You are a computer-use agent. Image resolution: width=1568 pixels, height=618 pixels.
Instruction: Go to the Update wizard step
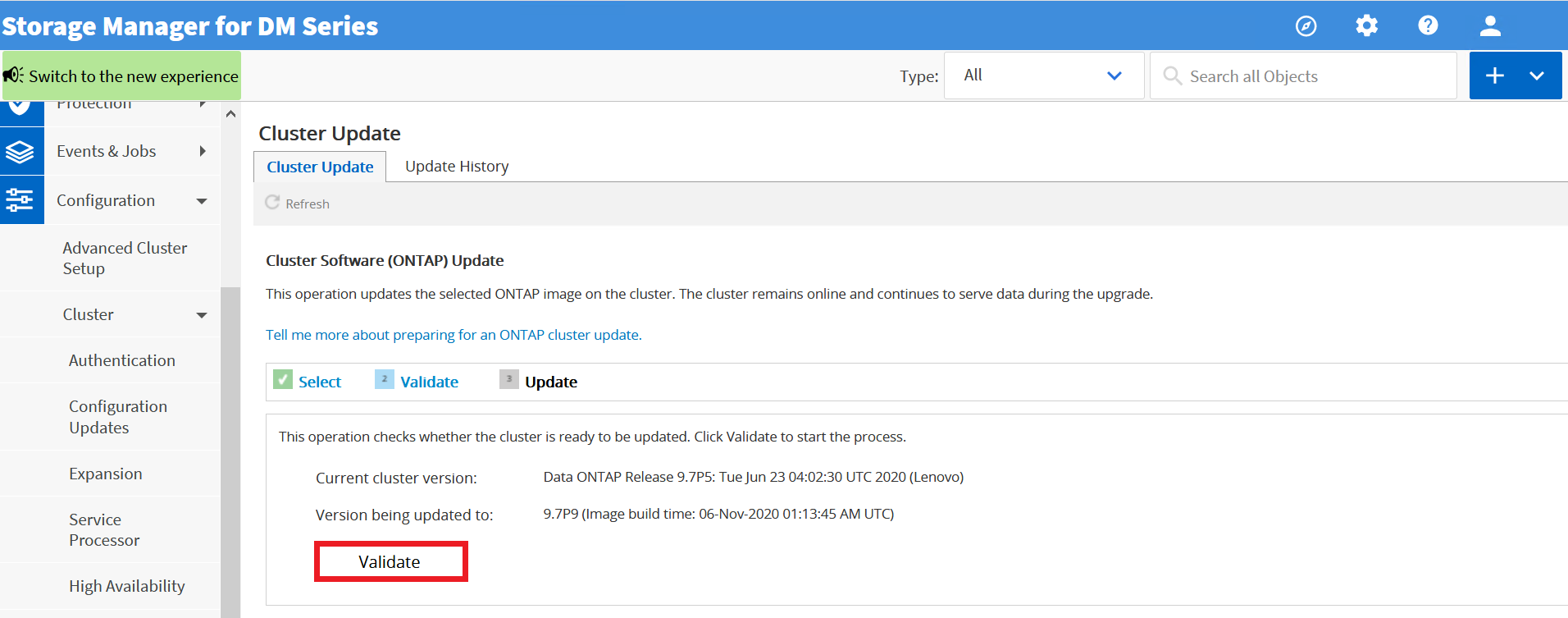click(x=551, y=382)
